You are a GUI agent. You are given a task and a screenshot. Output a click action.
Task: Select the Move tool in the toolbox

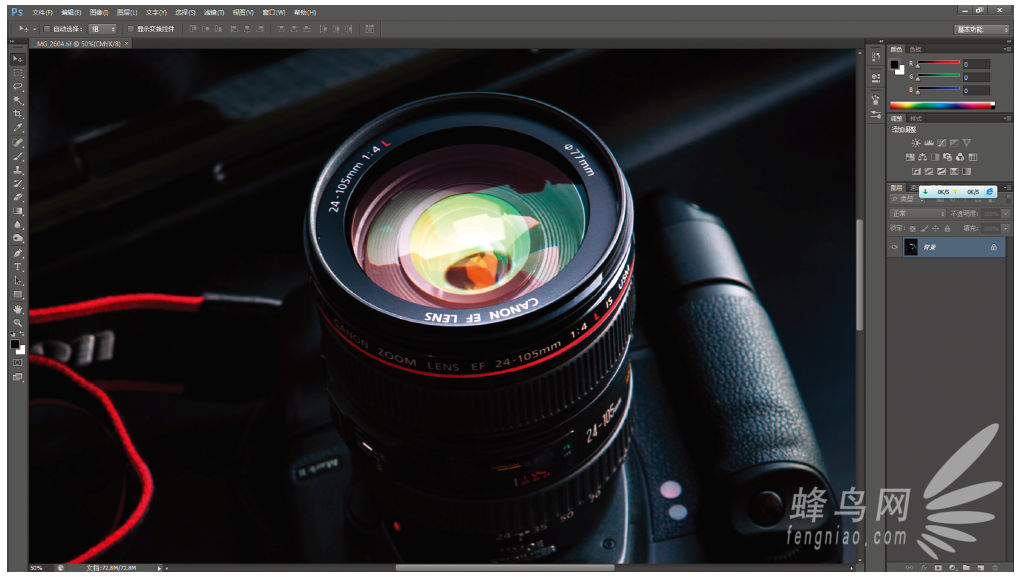click(x=18, y=59)
